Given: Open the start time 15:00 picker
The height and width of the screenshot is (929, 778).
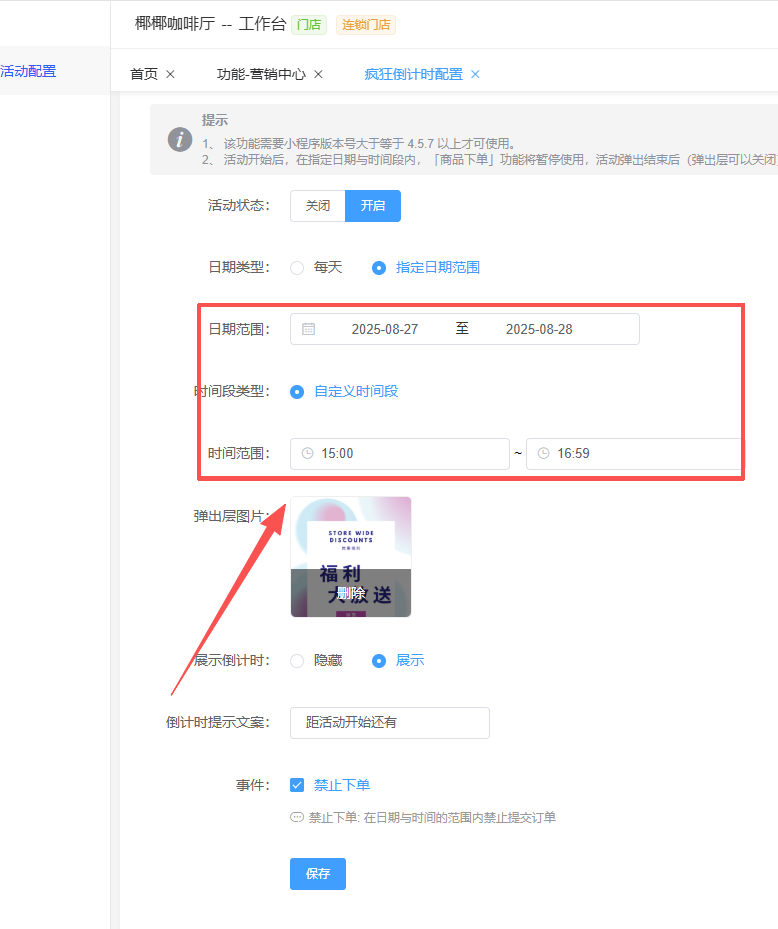Looking at the screenshot, I should [x=400, y=454].
